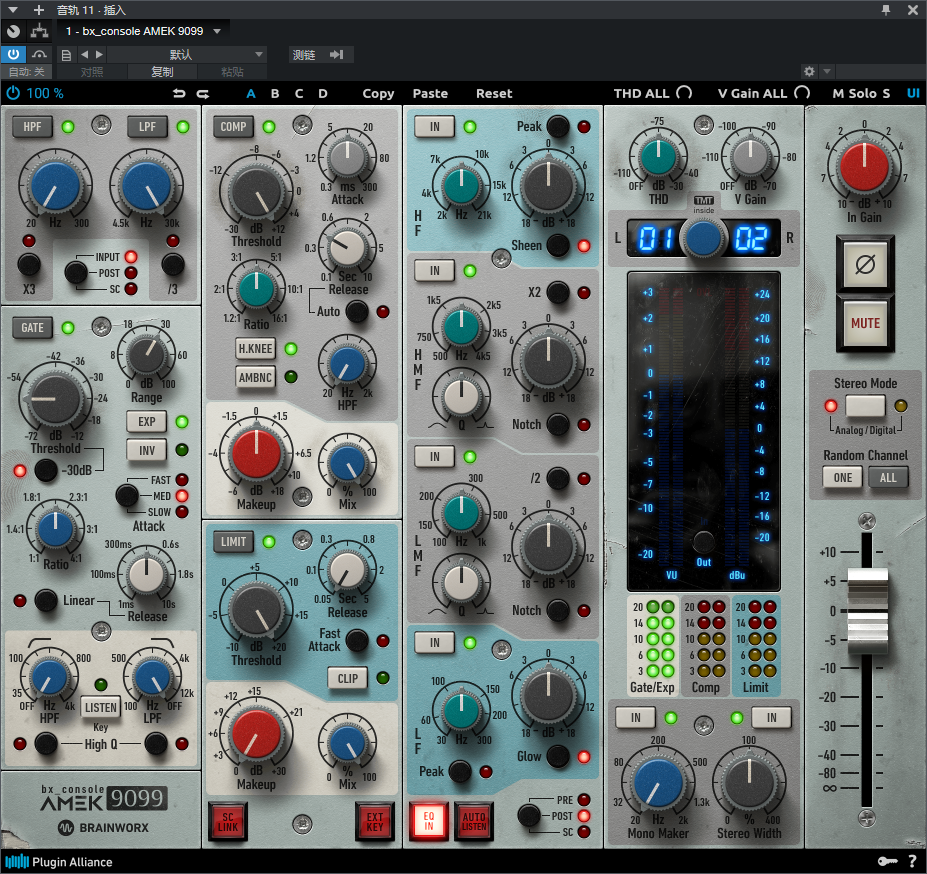Open the dropdown arrow beside gear icon

(827, 72)
